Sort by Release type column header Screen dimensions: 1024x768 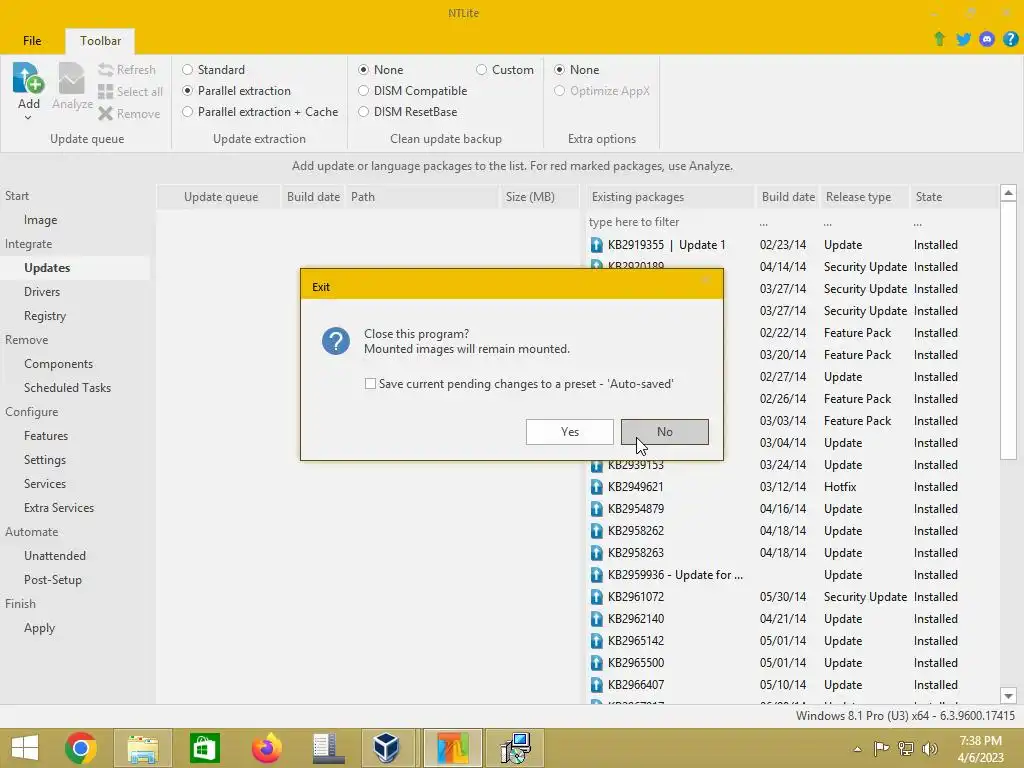[x=864, y=197]
